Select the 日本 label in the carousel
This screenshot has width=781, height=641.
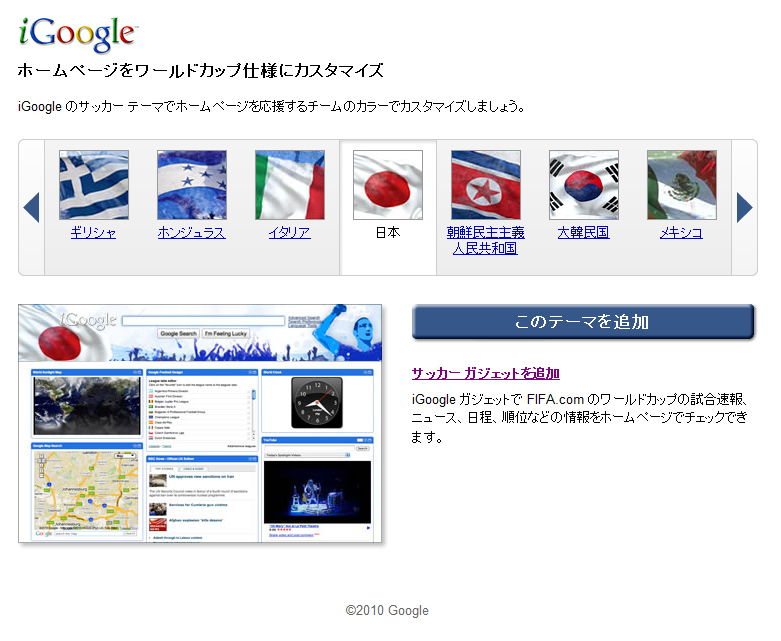[x=387, y=233]
